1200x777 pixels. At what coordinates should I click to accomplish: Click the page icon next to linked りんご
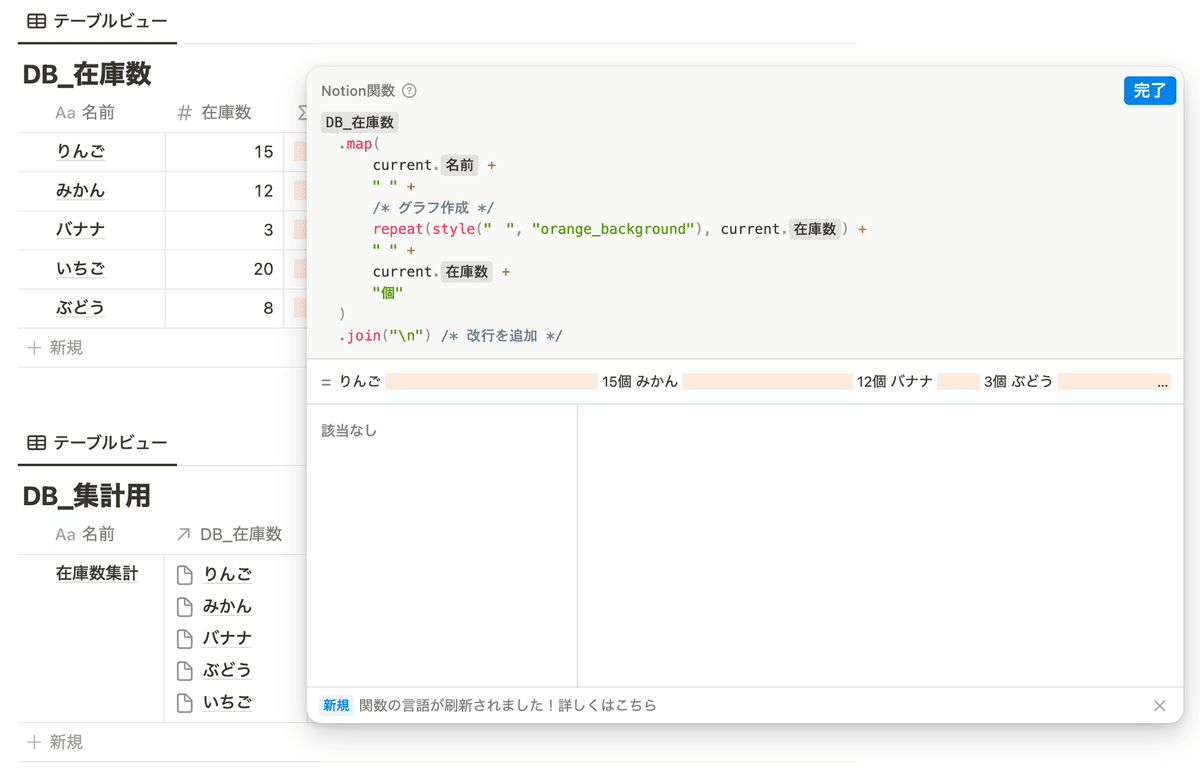tap(184, 575)
